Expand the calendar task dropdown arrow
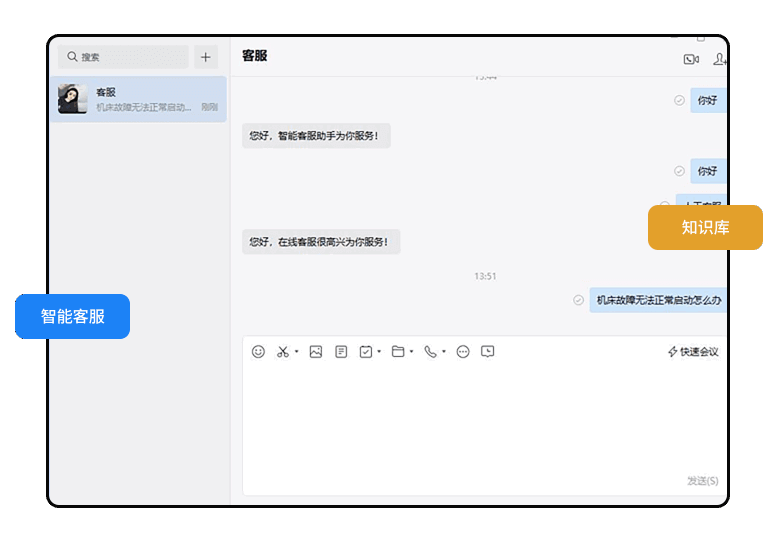776x556 pixels. click(379, 352)
